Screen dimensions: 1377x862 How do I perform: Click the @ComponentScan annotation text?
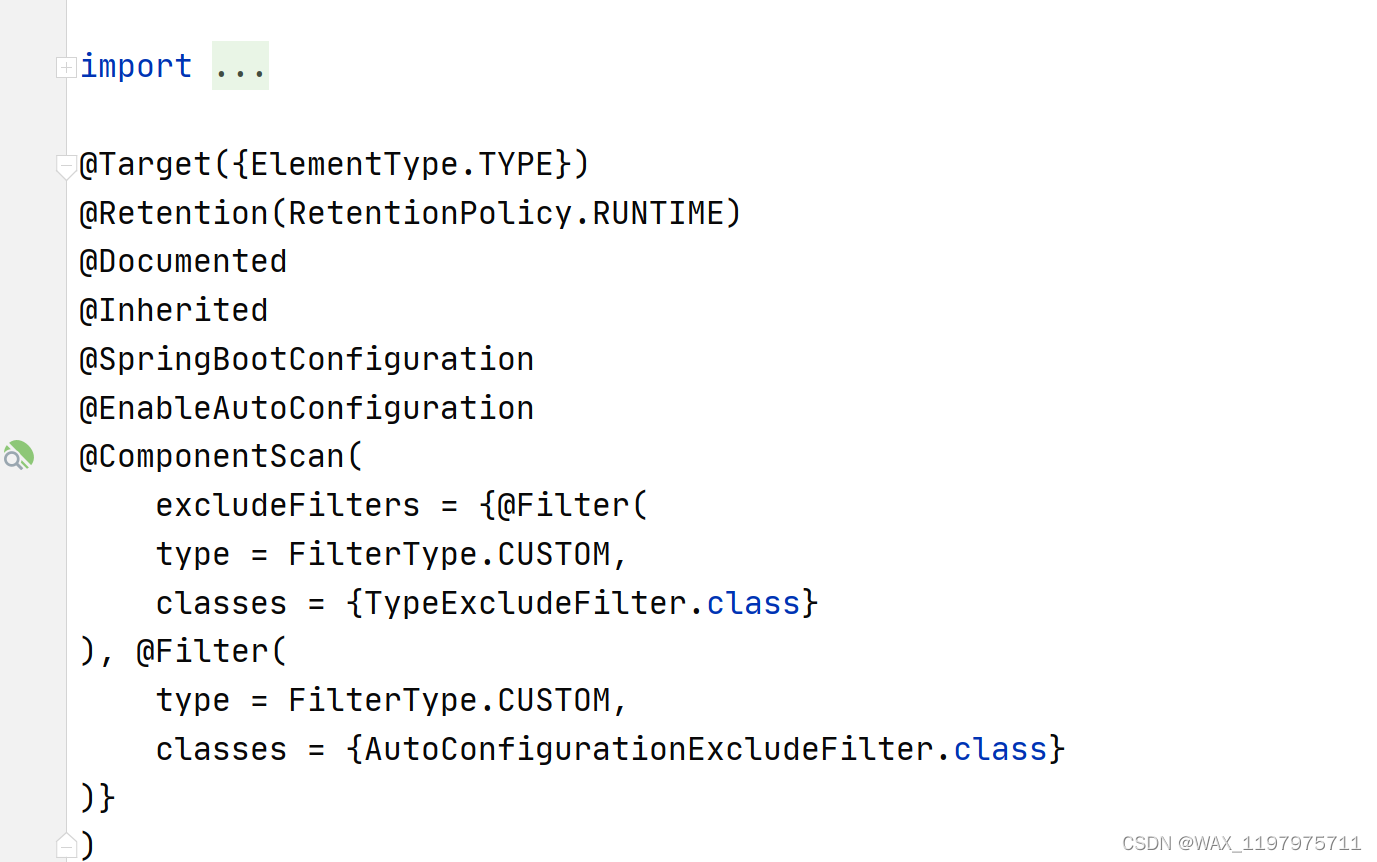[212, 456]
